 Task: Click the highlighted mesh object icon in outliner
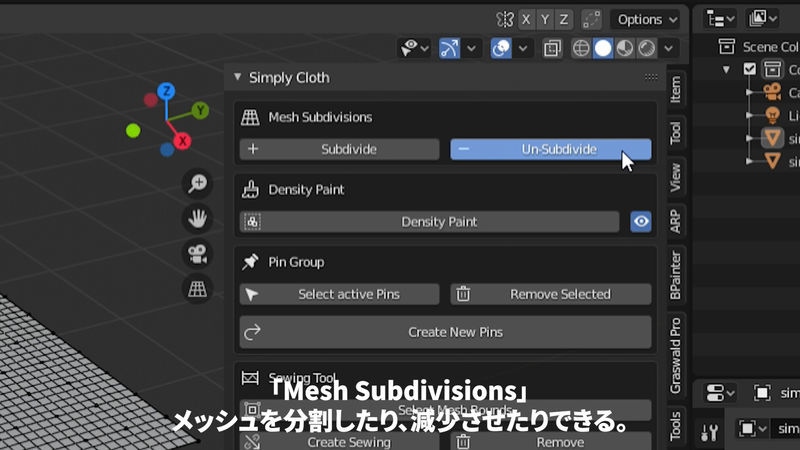(772, 138)
